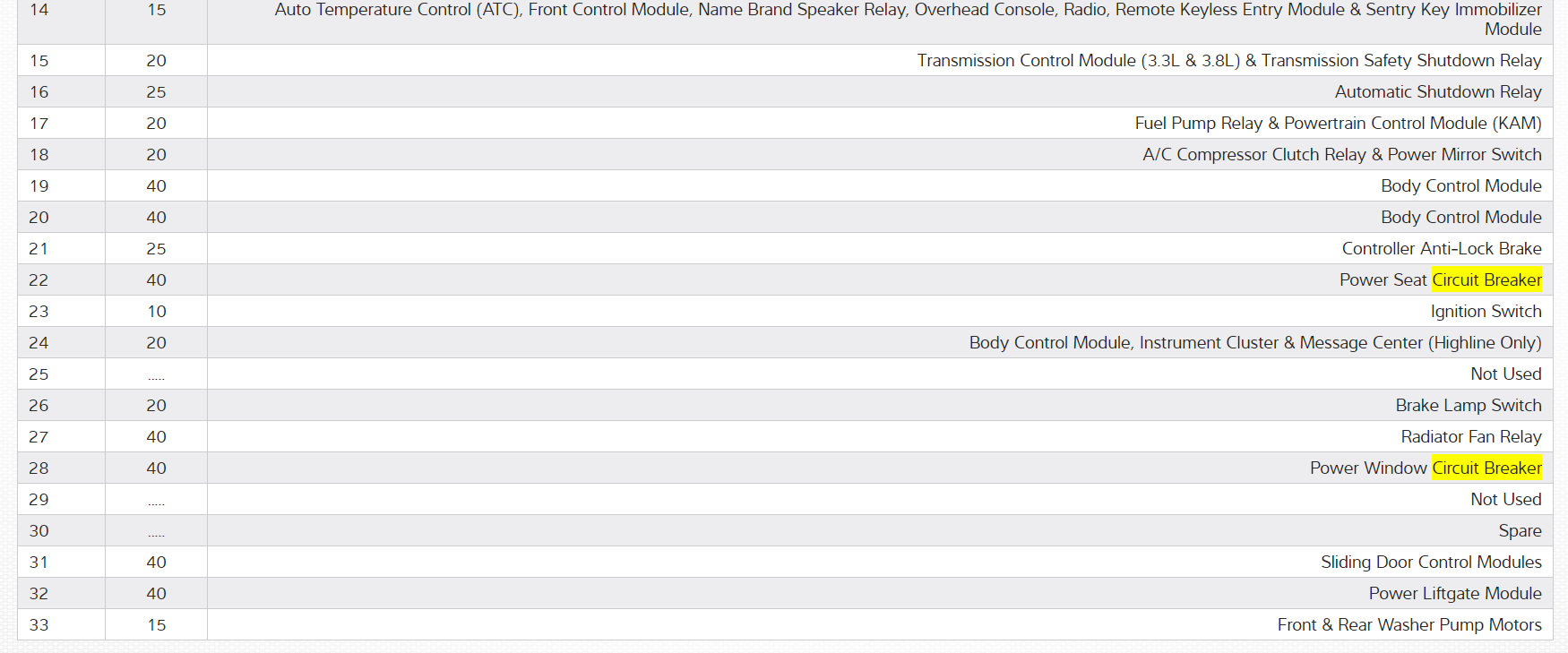
Task: Click fuse number 33 cell
Action: [x=39, y=624]
